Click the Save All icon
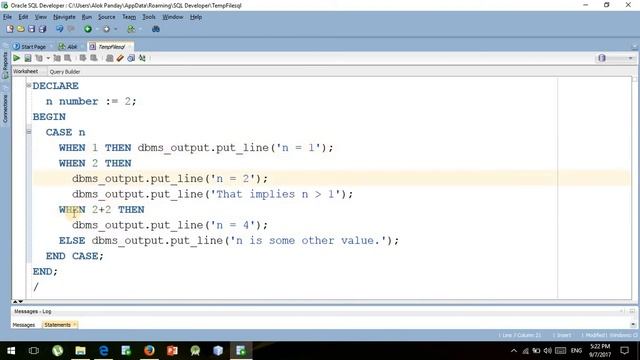 click(42, 29)
